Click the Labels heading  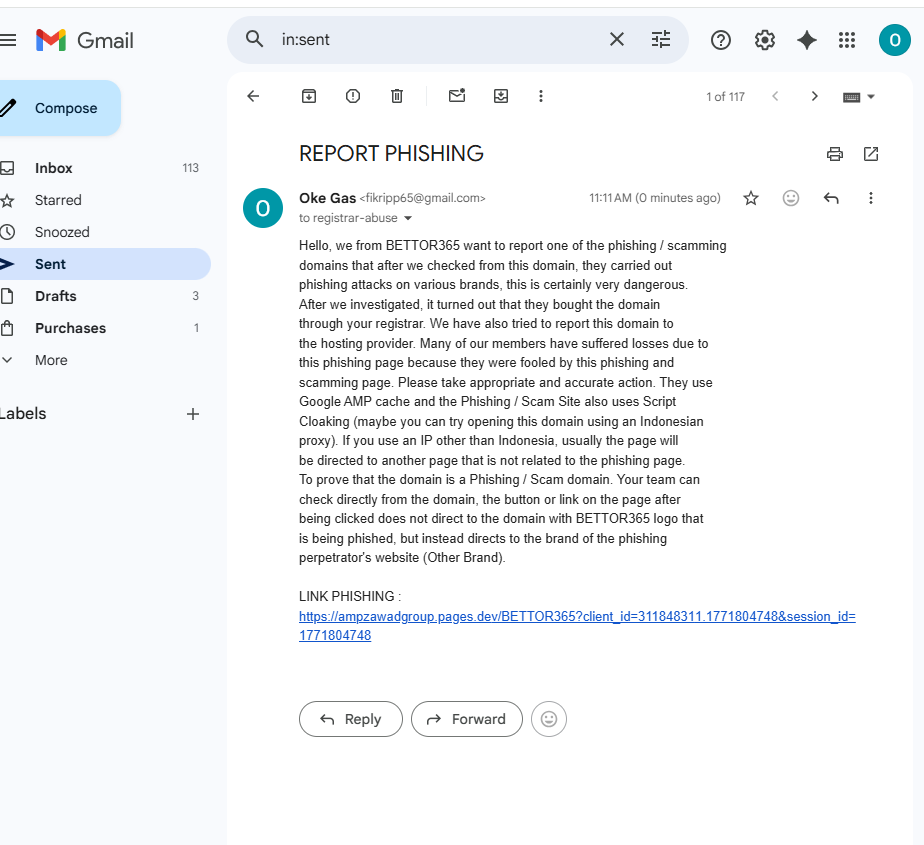tap(23, 414)
